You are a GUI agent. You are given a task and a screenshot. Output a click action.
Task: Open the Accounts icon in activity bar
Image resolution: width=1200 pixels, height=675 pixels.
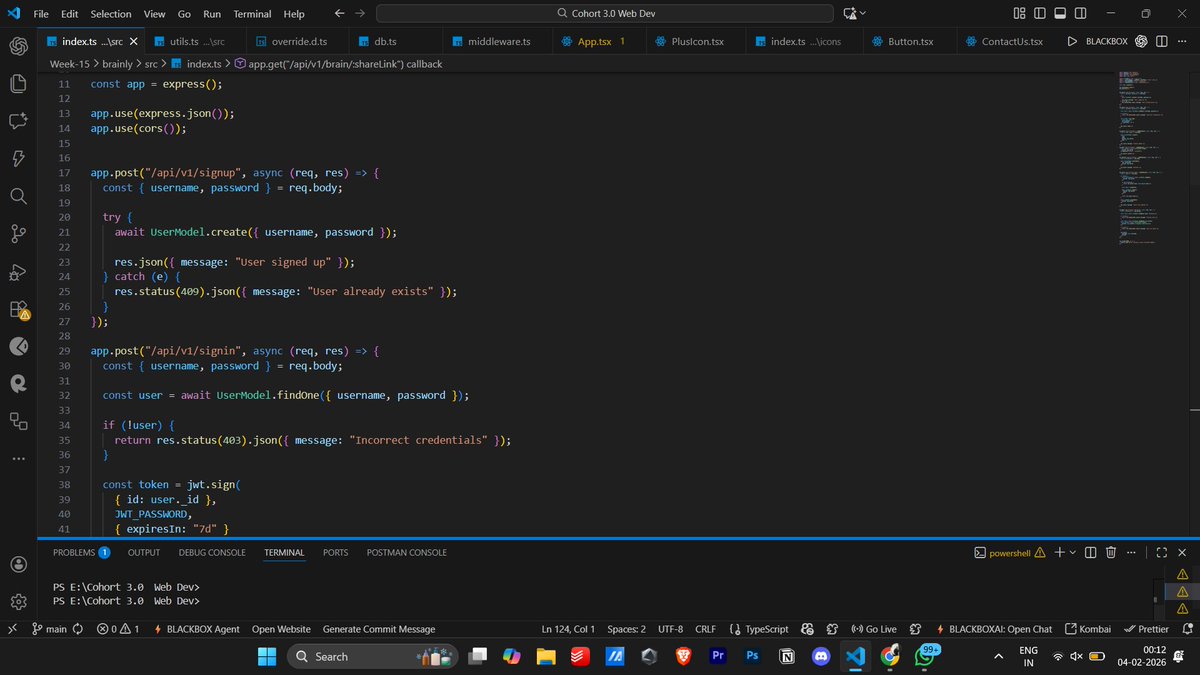[18, 564]
